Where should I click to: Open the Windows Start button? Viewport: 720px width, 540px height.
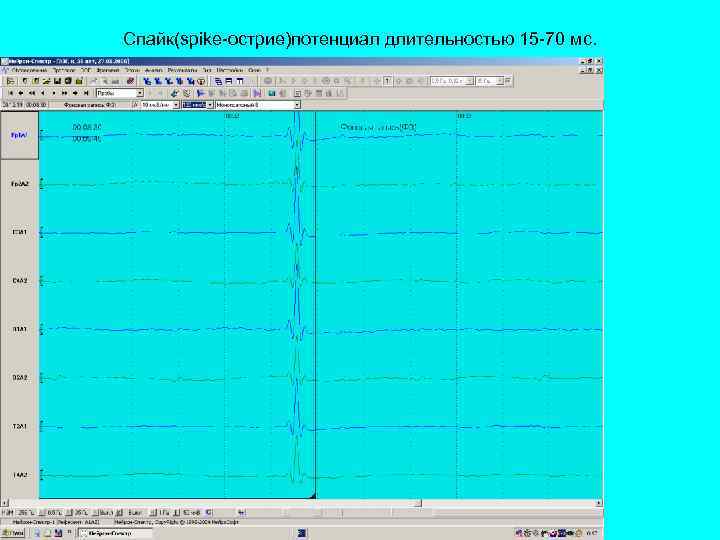tap(13, 534)
